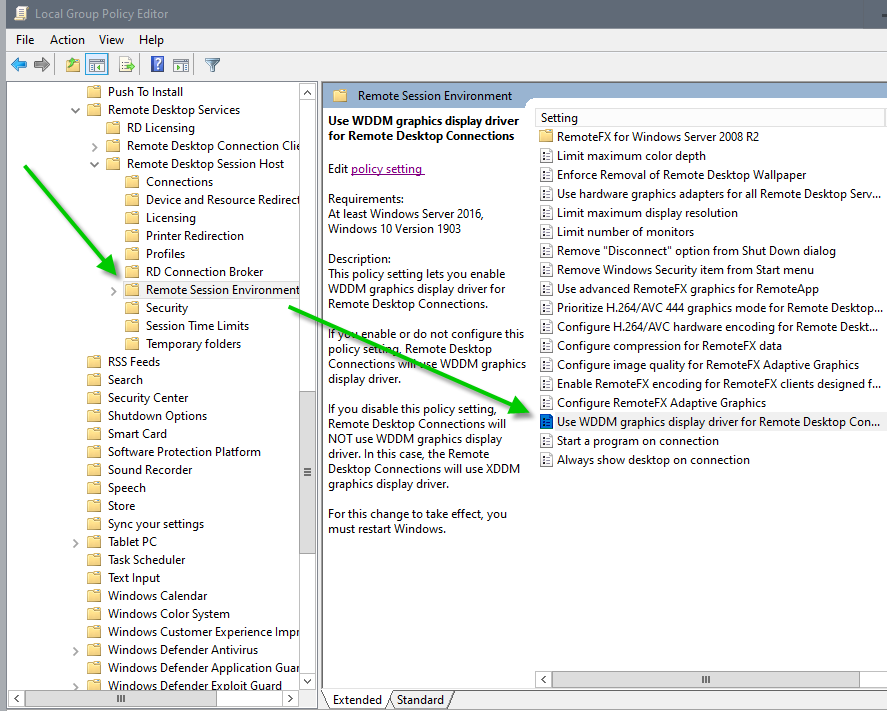The image size is (887, 711).
Task: Click the RemoteFX for Windows Server 2008 R2 folder icon
Action: click(x=546, y=136)
